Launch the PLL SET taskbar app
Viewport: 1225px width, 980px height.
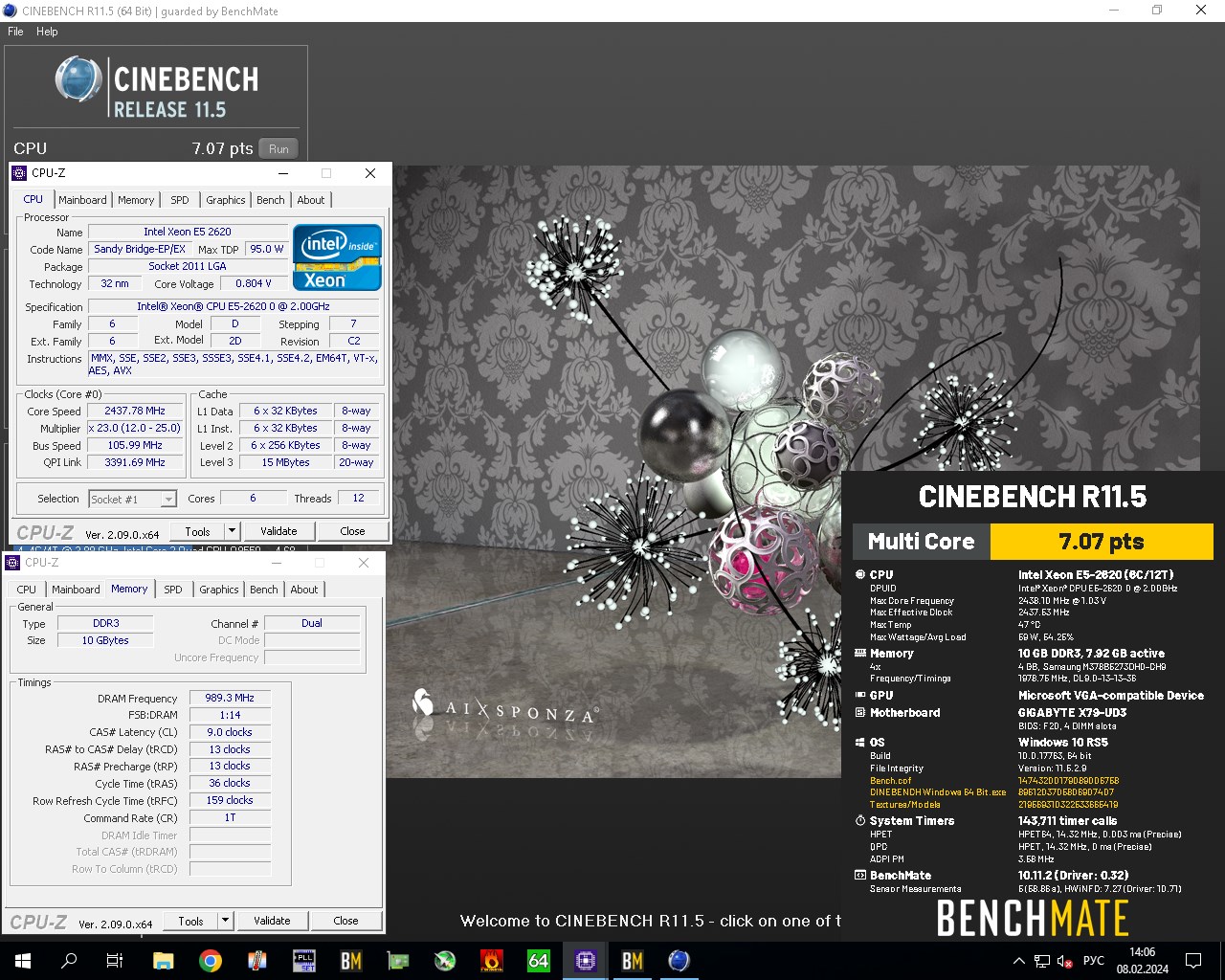point(304,960)
